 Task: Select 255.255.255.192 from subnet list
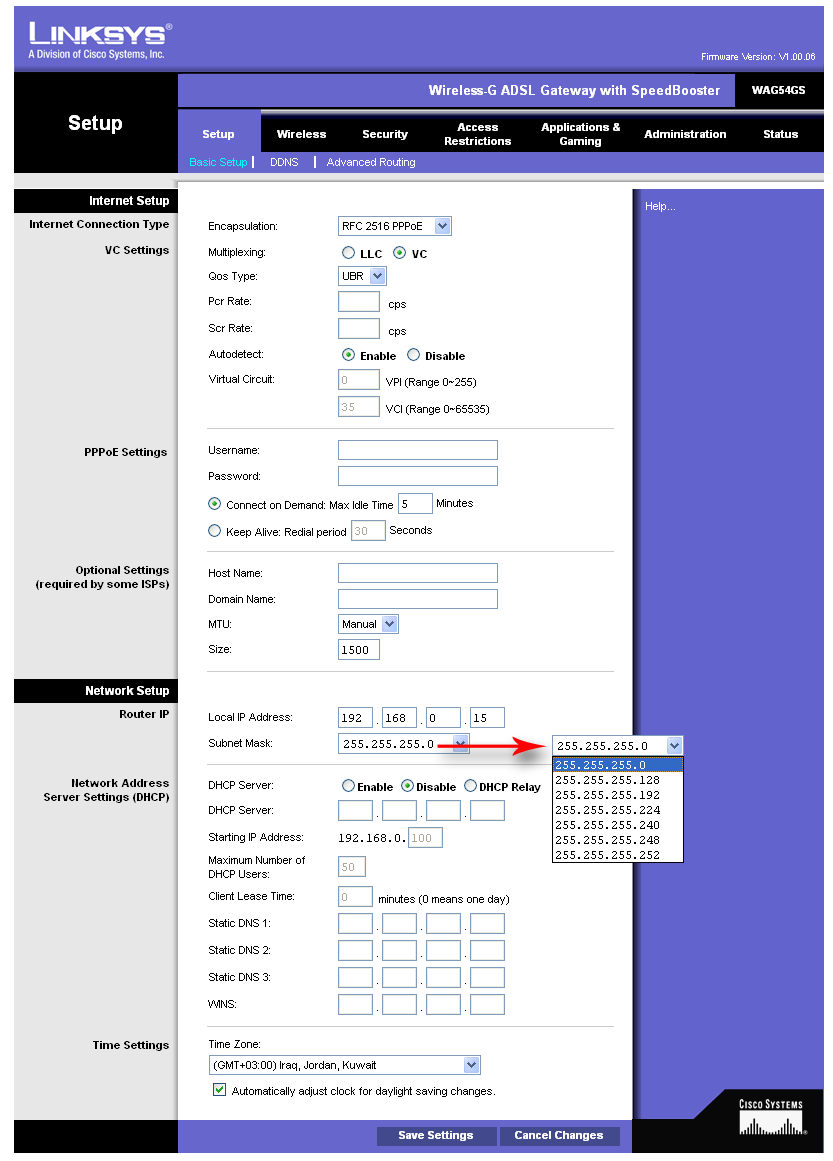[618, 794]
